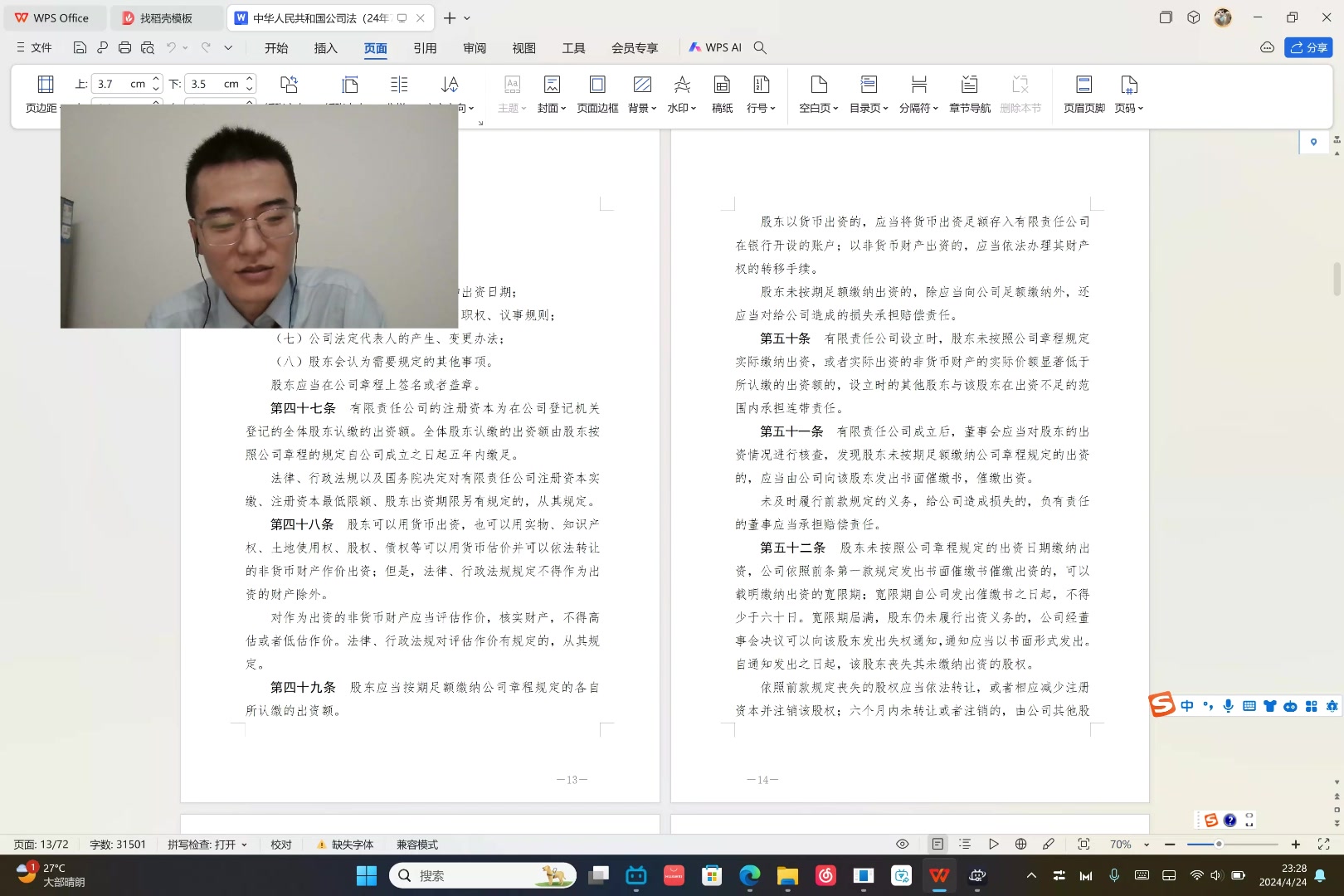Open the 空白页 blank page dropdown
Image resolution: width=1344 pixels, height=896 pixels.
(819, 94)
